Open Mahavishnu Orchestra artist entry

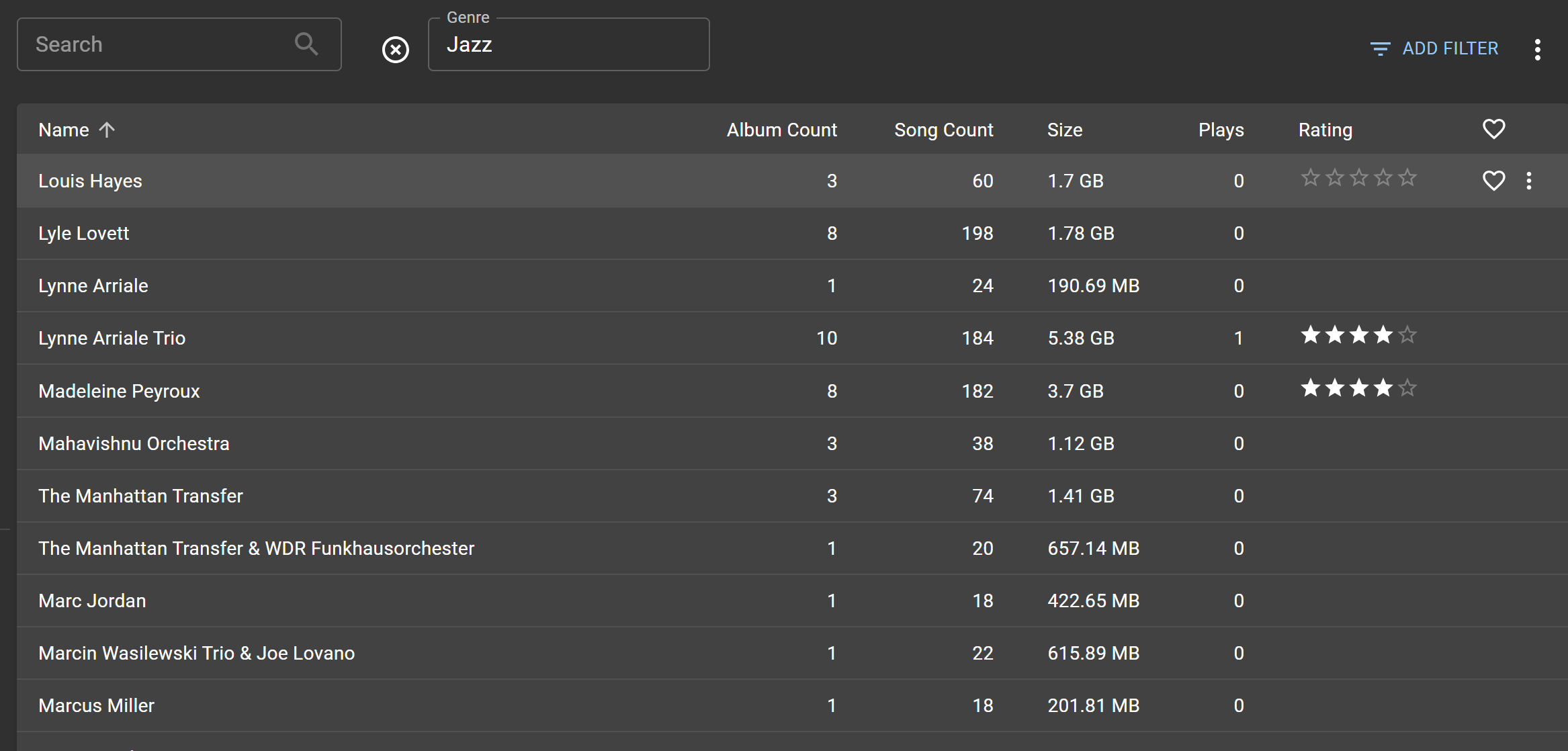134,443
